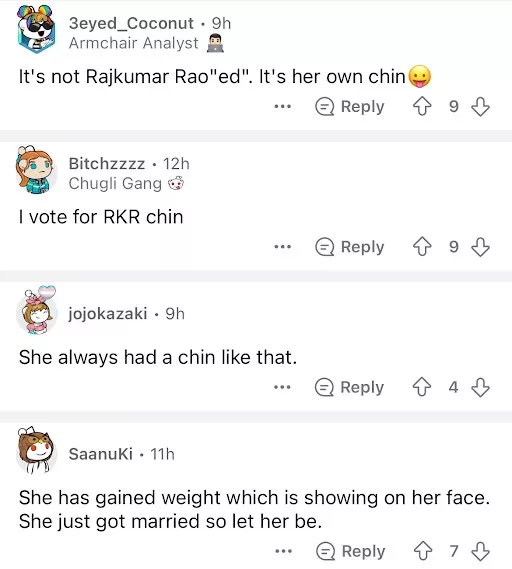The width and height of the screenshot is (512, 569).
Task: Upvote SaanuKi's comment
Action: [x=423, y=551]
